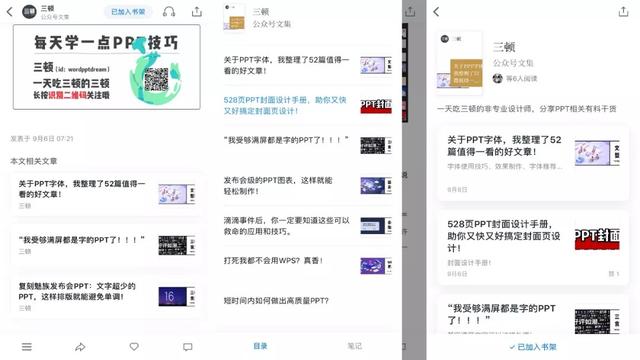Click the QR code banner image
Viewport: 640px width, 360px height.
tap(107, 67)
